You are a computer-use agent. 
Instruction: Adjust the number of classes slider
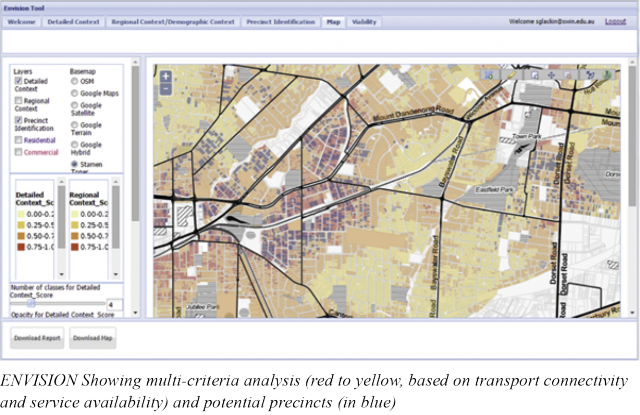(32, 303)
